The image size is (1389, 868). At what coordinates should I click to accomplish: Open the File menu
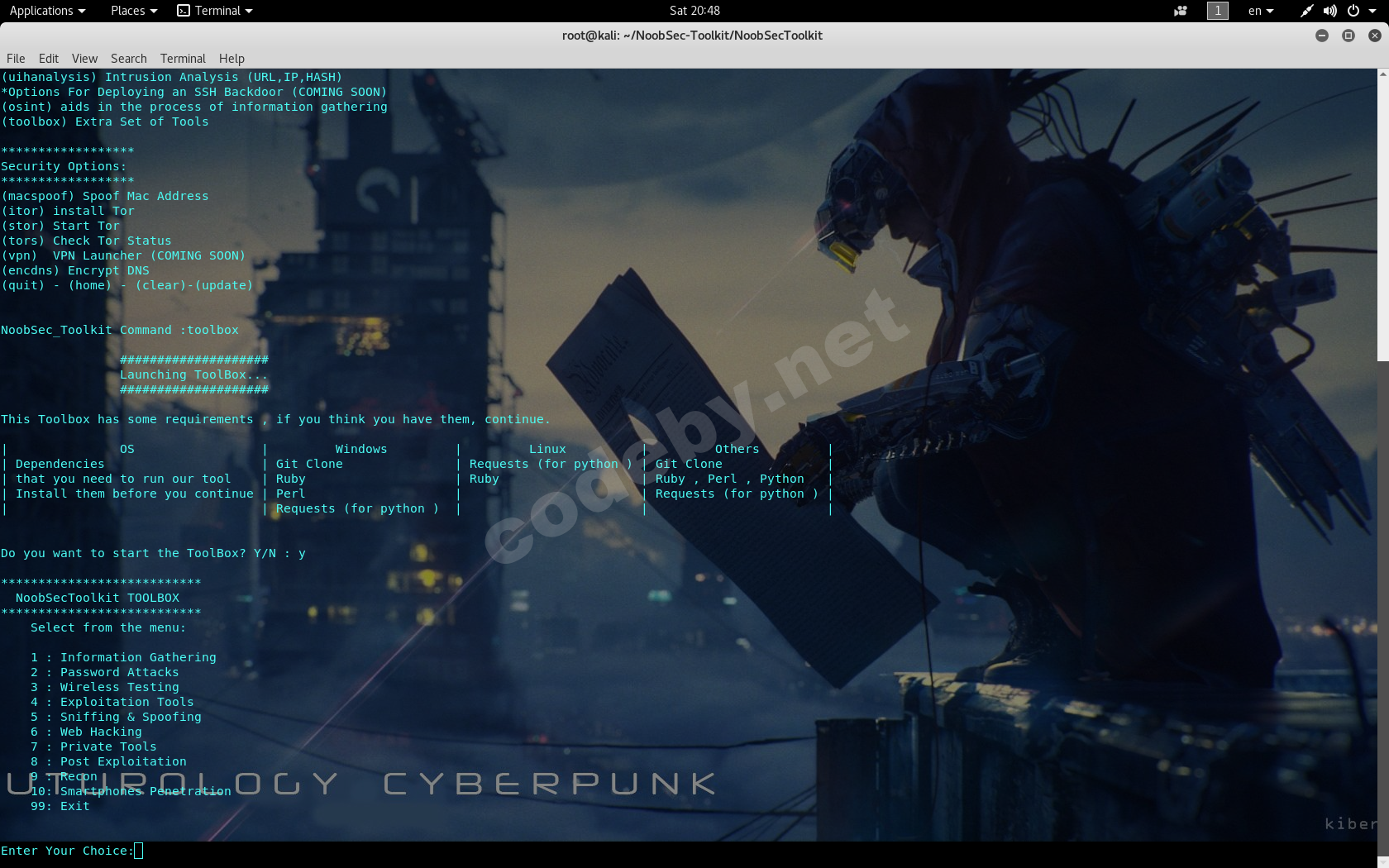coord(16,59)
